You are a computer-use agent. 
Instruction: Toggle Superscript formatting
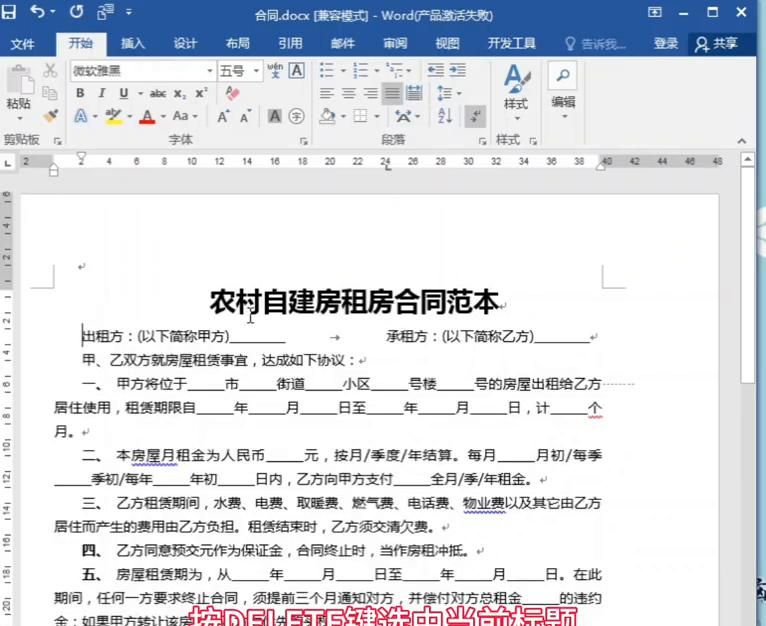click(201, 93)
